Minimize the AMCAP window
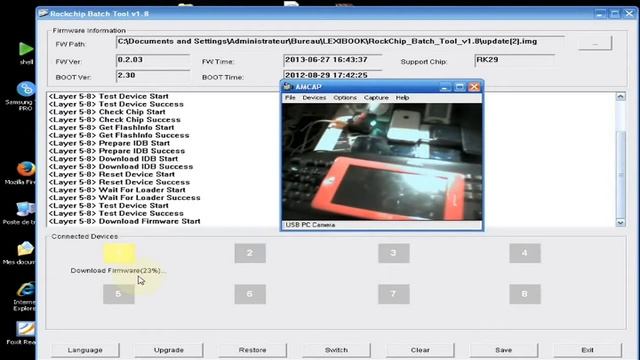The image size is (640, 360). pyautogui.click(x=445, y=87)
